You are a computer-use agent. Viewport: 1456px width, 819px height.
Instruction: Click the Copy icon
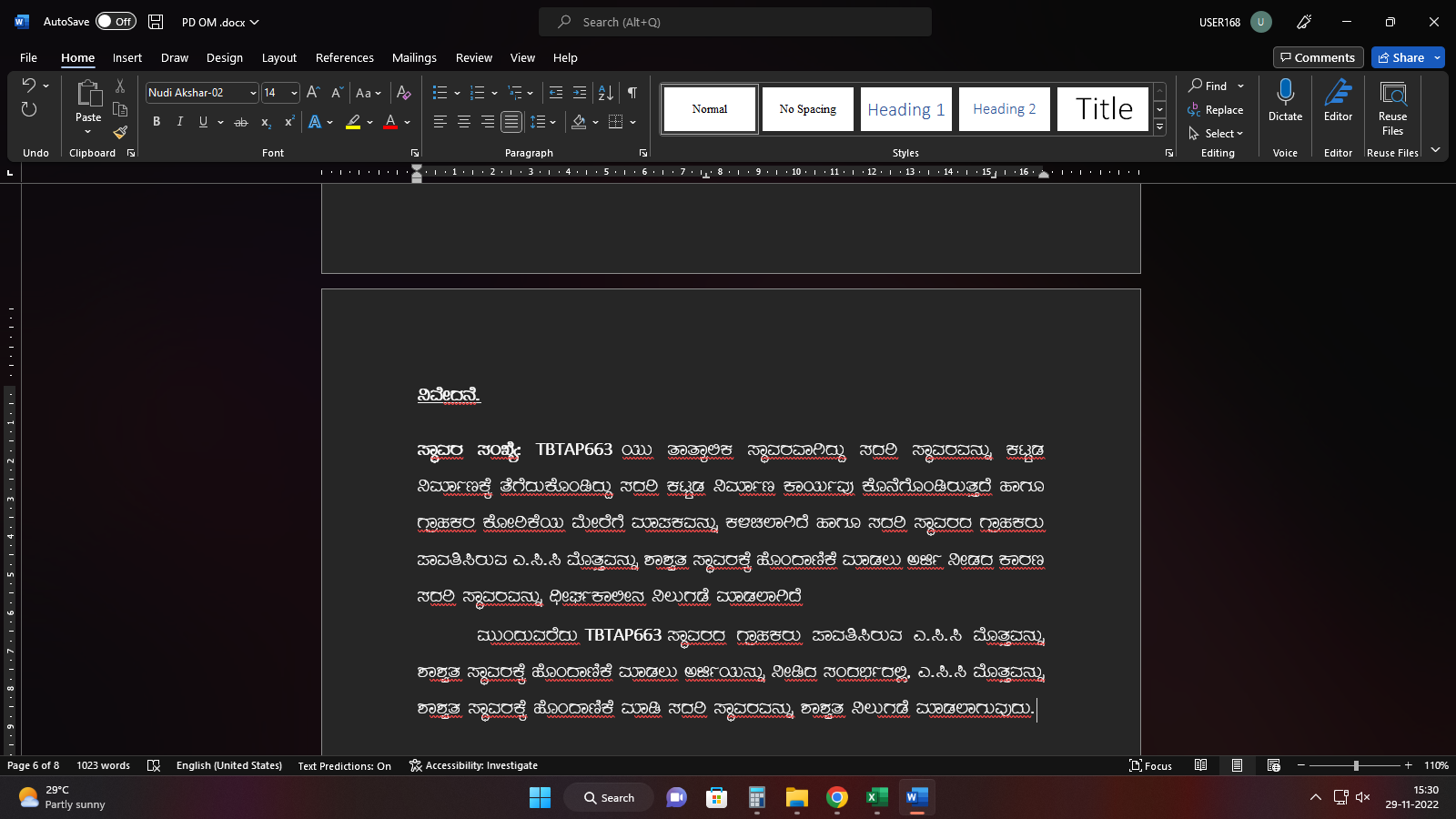120,109
